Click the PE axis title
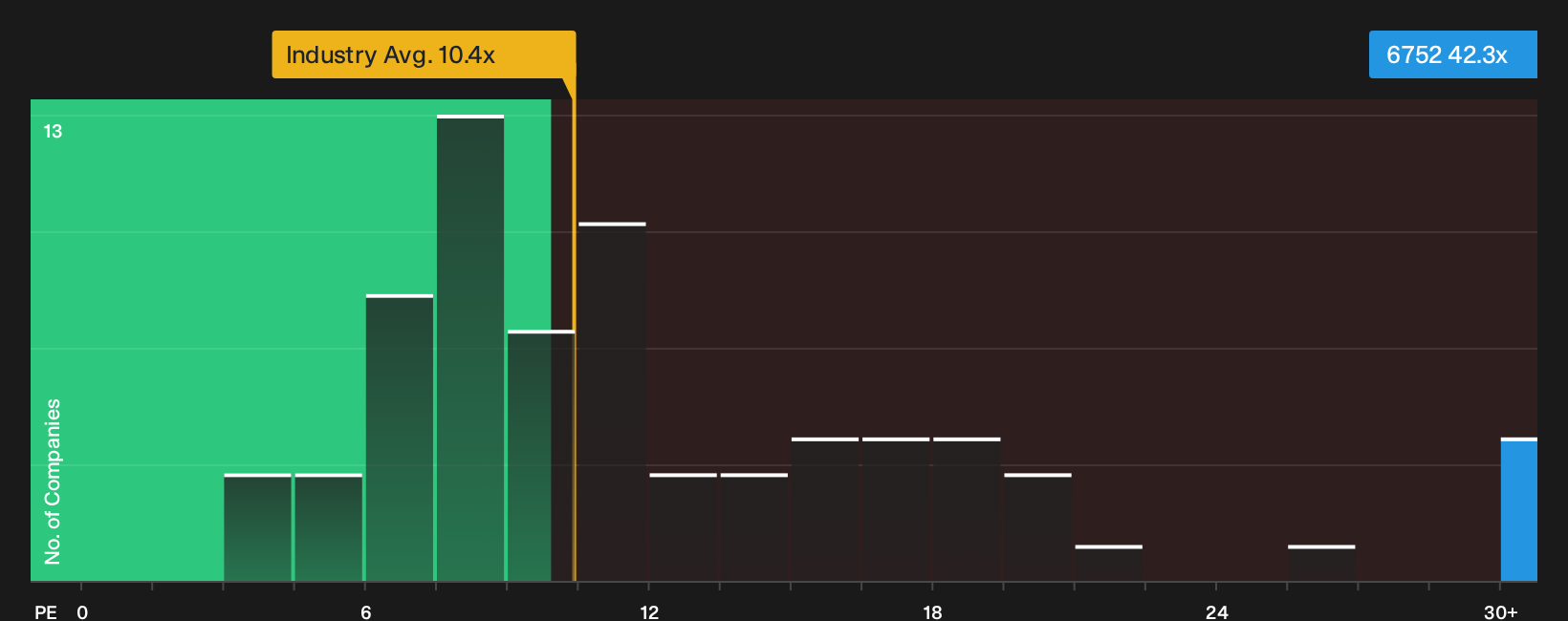The height and width of the screenshot is (621, 1568). click(x=45, y=611)
